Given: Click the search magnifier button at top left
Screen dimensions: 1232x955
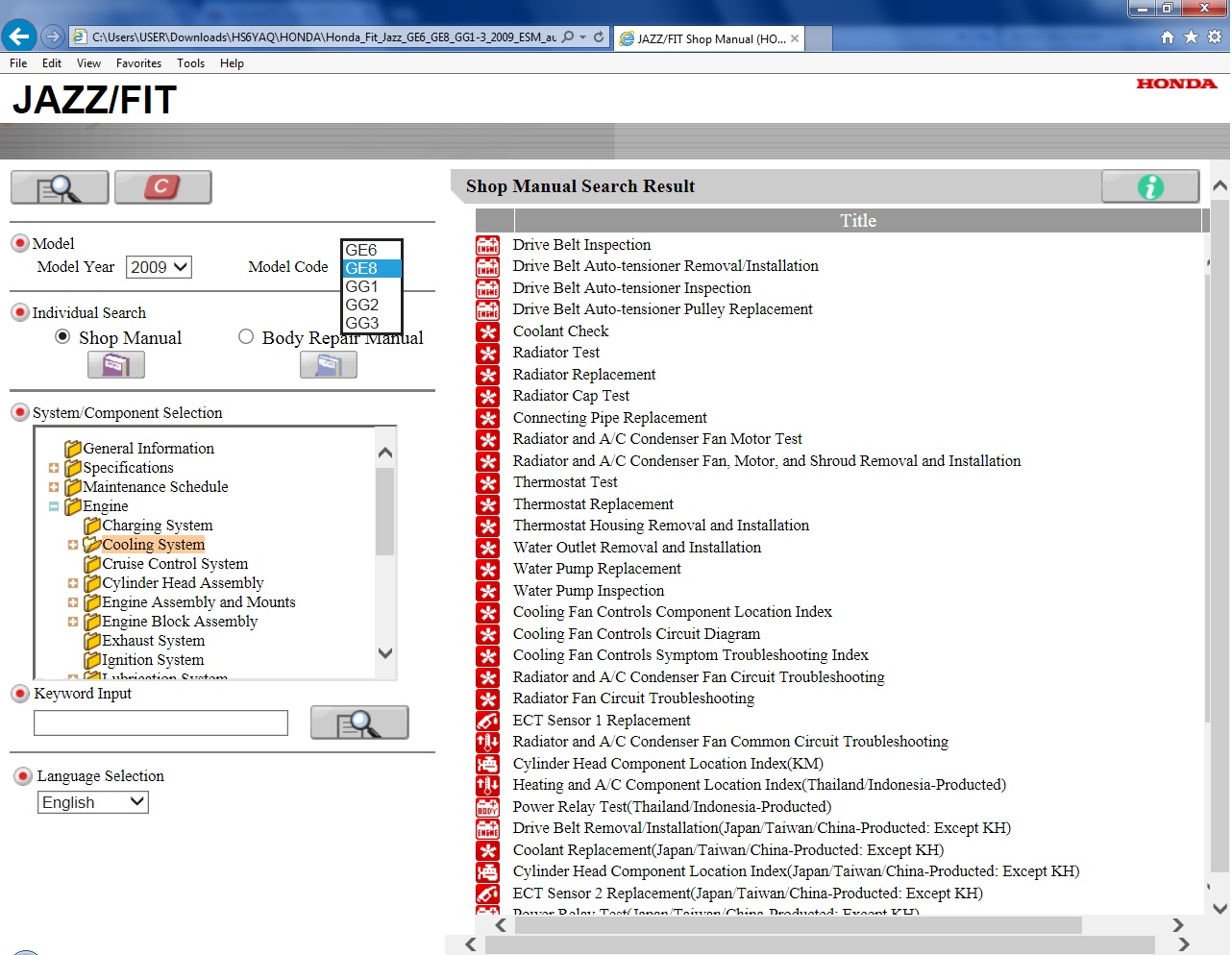Looking at the screenshot, I should tap(60, 187).
